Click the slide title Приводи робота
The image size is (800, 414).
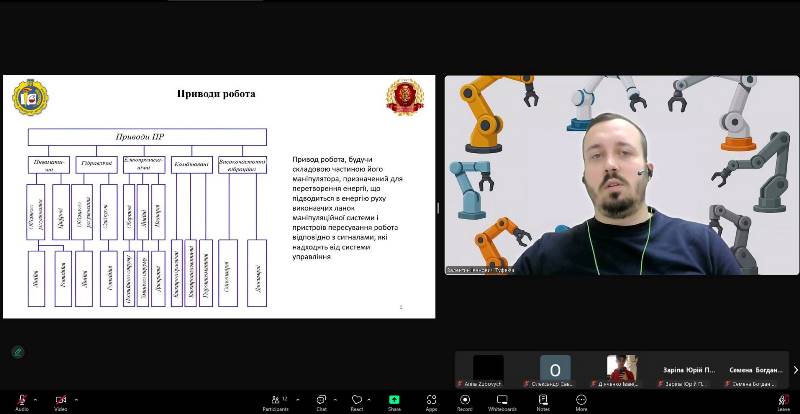216,94
